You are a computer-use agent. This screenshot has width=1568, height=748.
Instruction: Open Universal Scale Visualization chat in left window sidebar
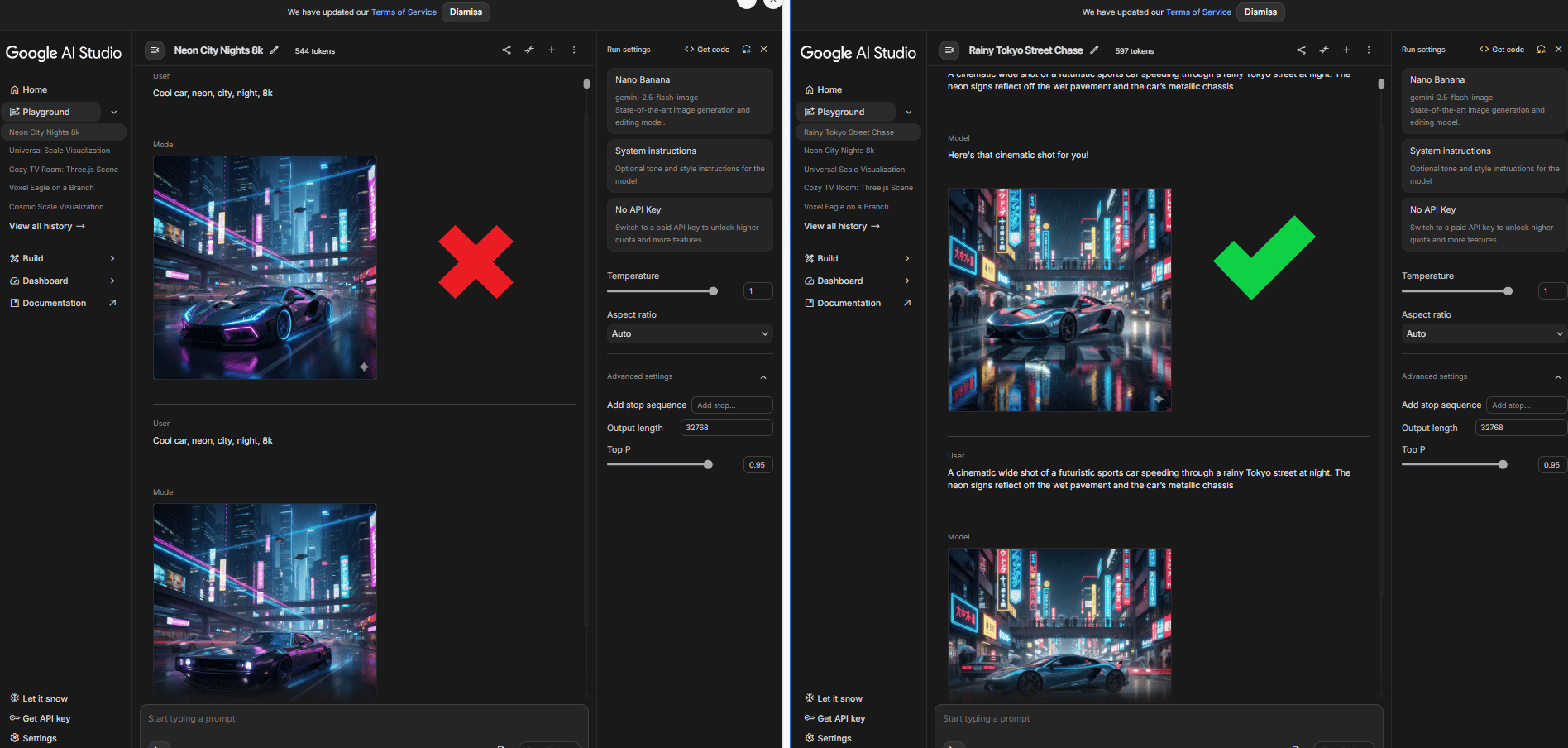point(60,151)
